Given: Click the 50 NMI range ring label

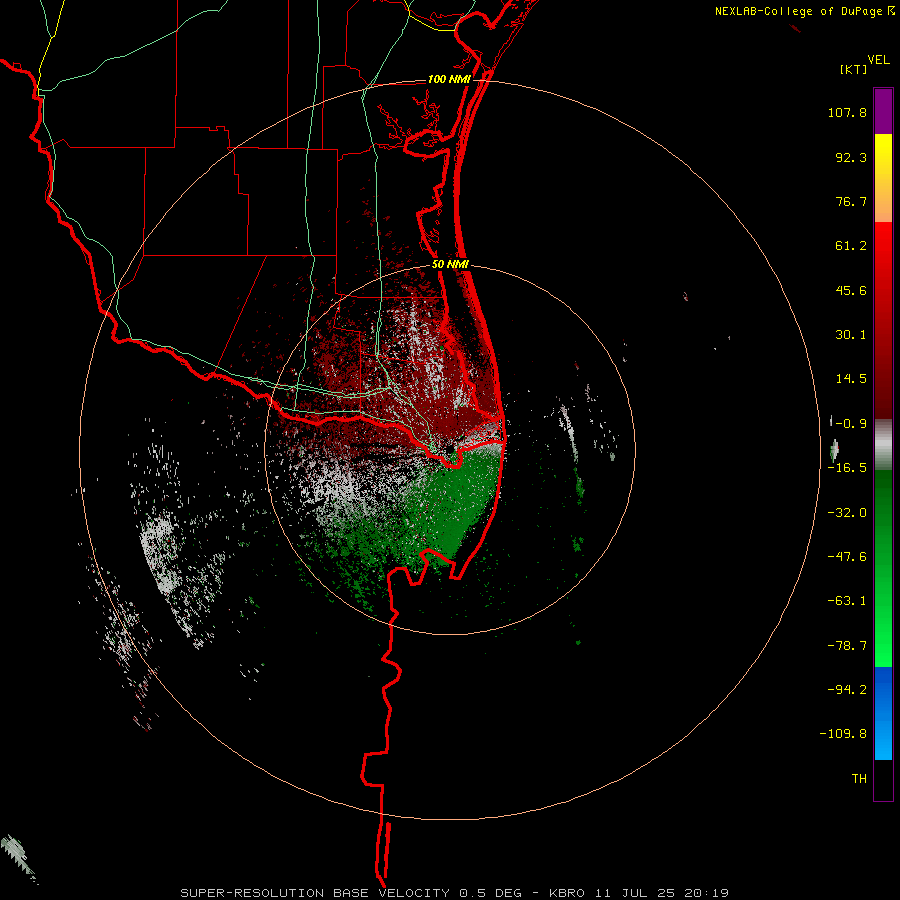Looking at the screenshot, I should (450, 265).
